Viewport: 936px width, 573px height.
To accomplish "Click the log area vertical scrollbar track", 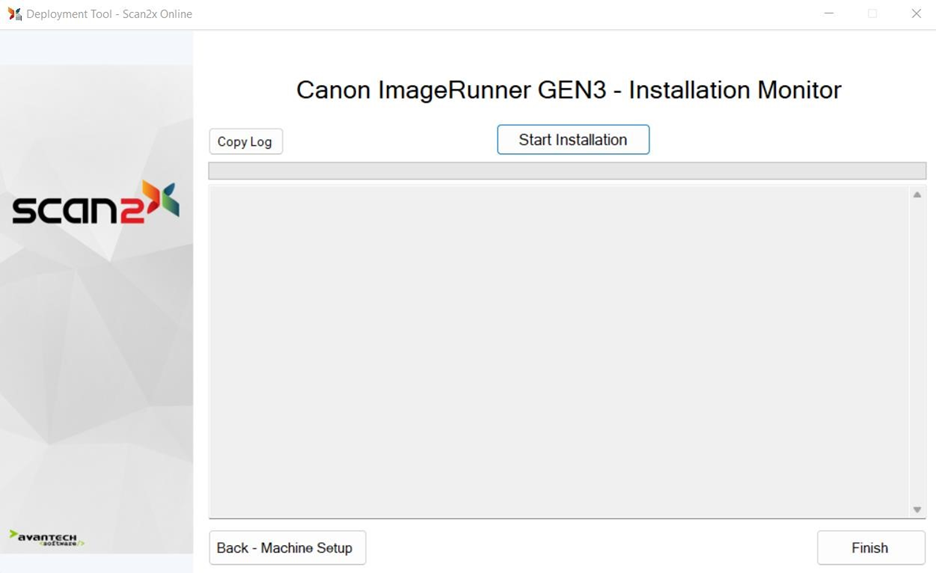I will pos(917,350).
